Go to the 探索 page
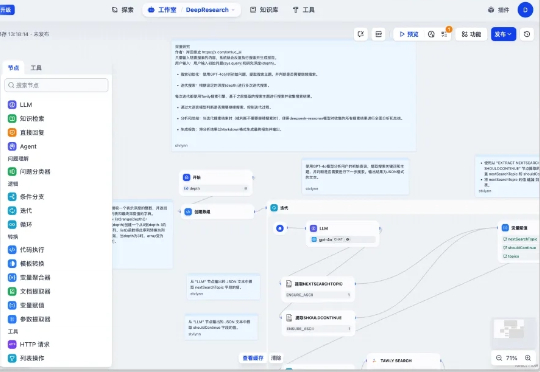Viewport: 540px width, 372px height. 123,10
